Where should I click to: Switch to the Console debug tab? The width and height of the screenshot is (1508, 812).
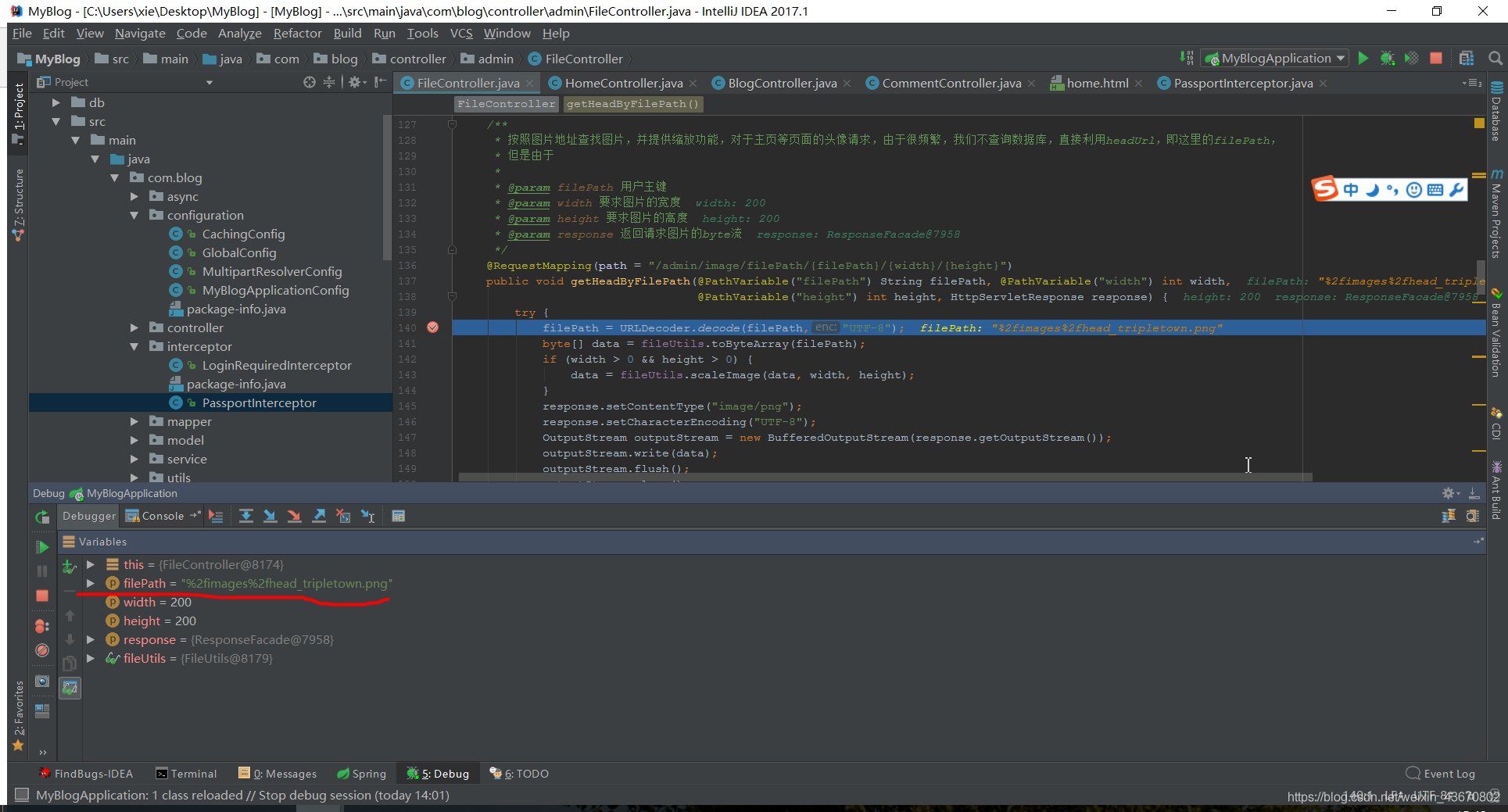pos(155,516)
